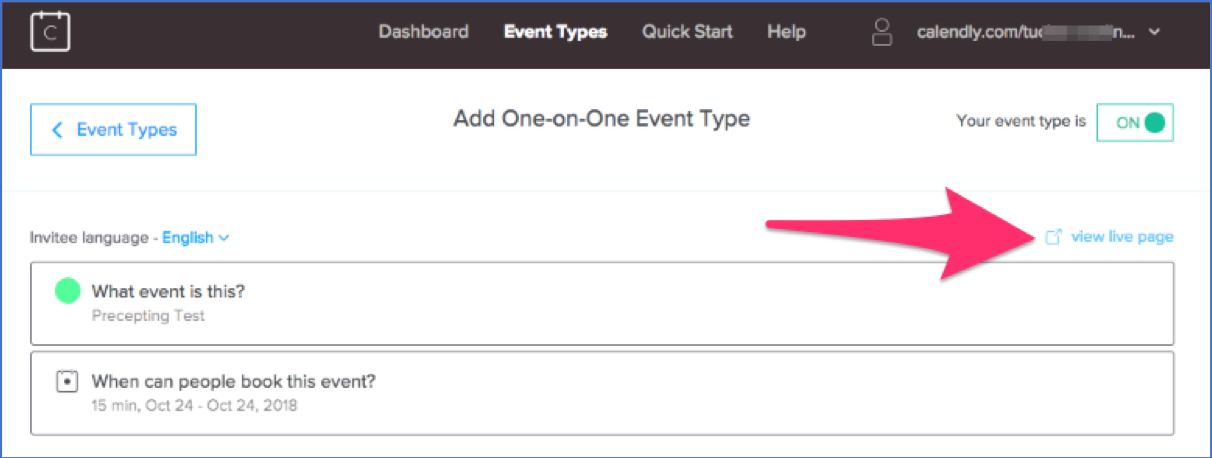Click the green status circle icon
The width and height of the screenshot is (1212, 458).
(x=68, y=291)
